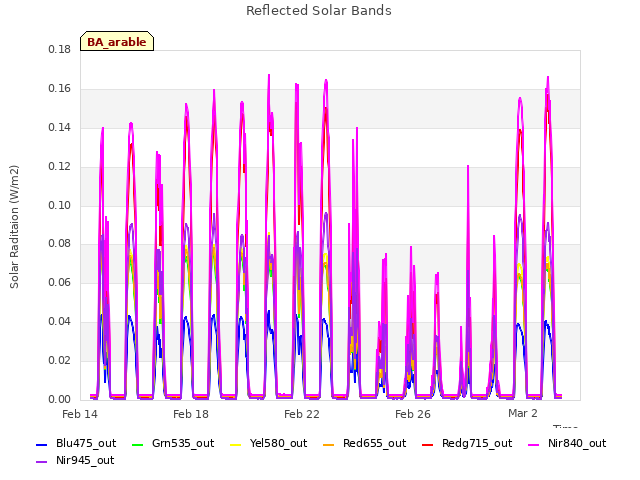Click the purple Nir945_out legend color marker
This screenshot has height=480, width=640.
(42, 462)
